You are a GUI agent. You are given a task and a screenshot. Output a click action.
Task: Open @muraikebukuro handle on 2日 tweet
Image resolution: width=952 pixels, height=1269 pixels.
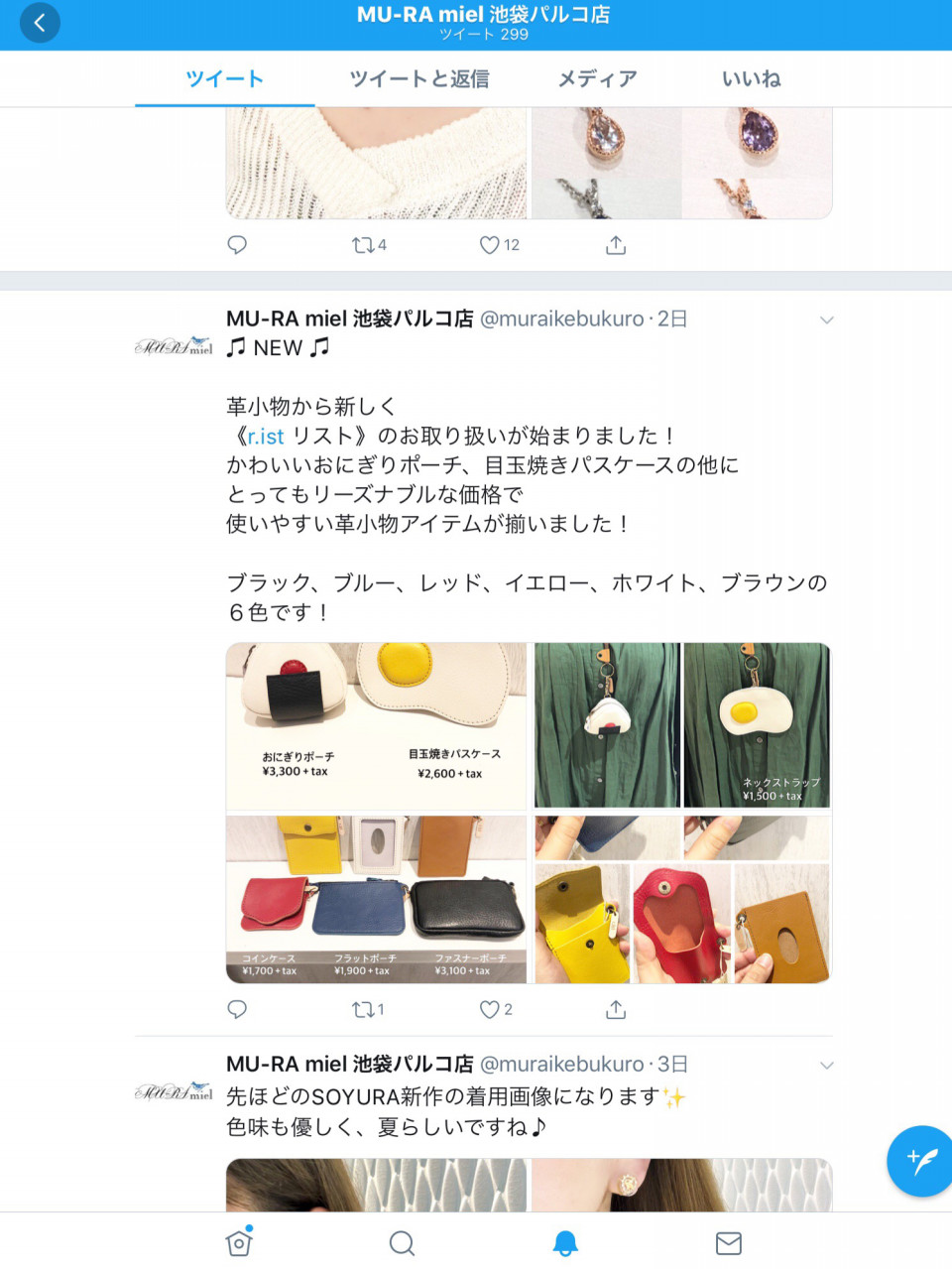click(562, 318)
